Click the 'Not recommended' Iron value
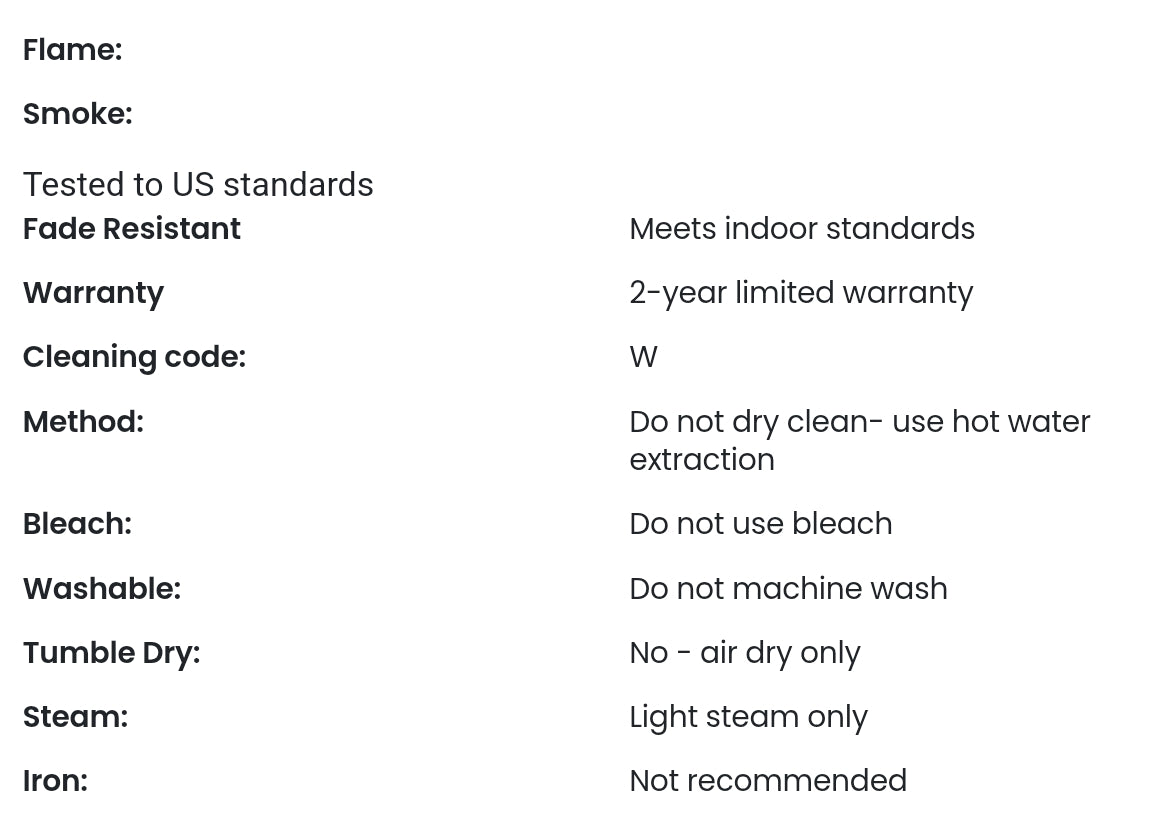 tap(767, 781)
